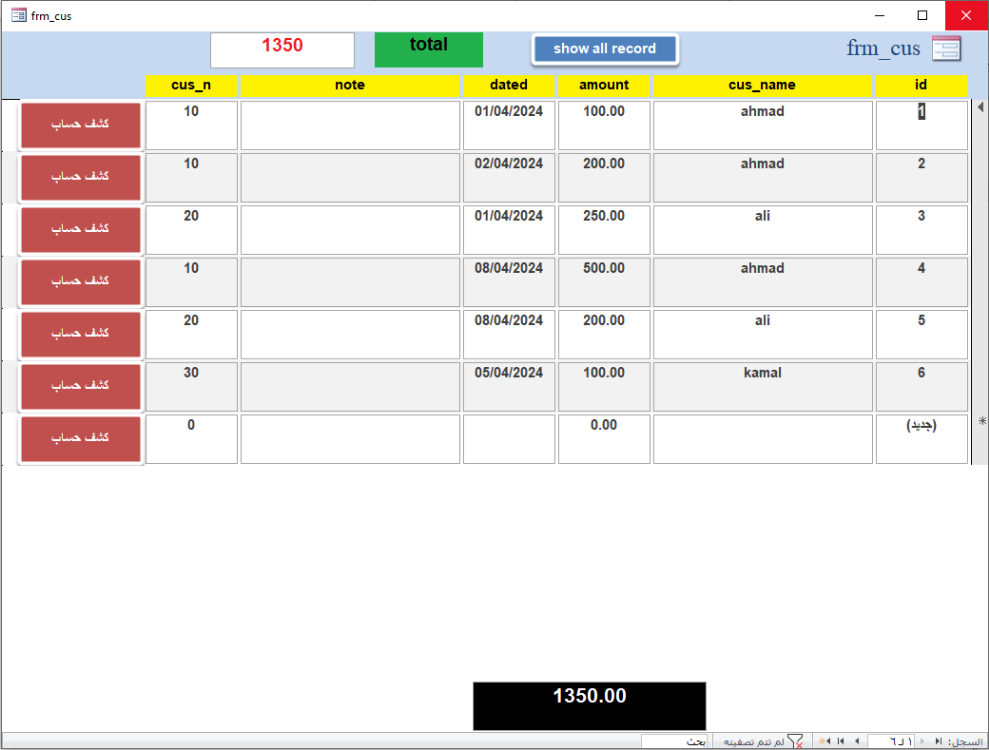The width and height of the screenshot is (989, 750).
Task: Click the search box in navigation bar
Action: [674, 742]
